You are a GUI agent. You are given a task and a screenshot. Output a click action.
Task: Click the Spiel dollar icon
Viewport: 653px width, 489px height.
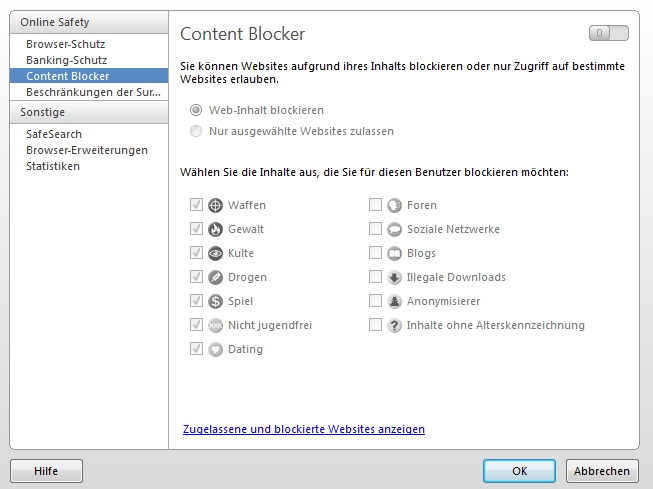pos(215,301)
